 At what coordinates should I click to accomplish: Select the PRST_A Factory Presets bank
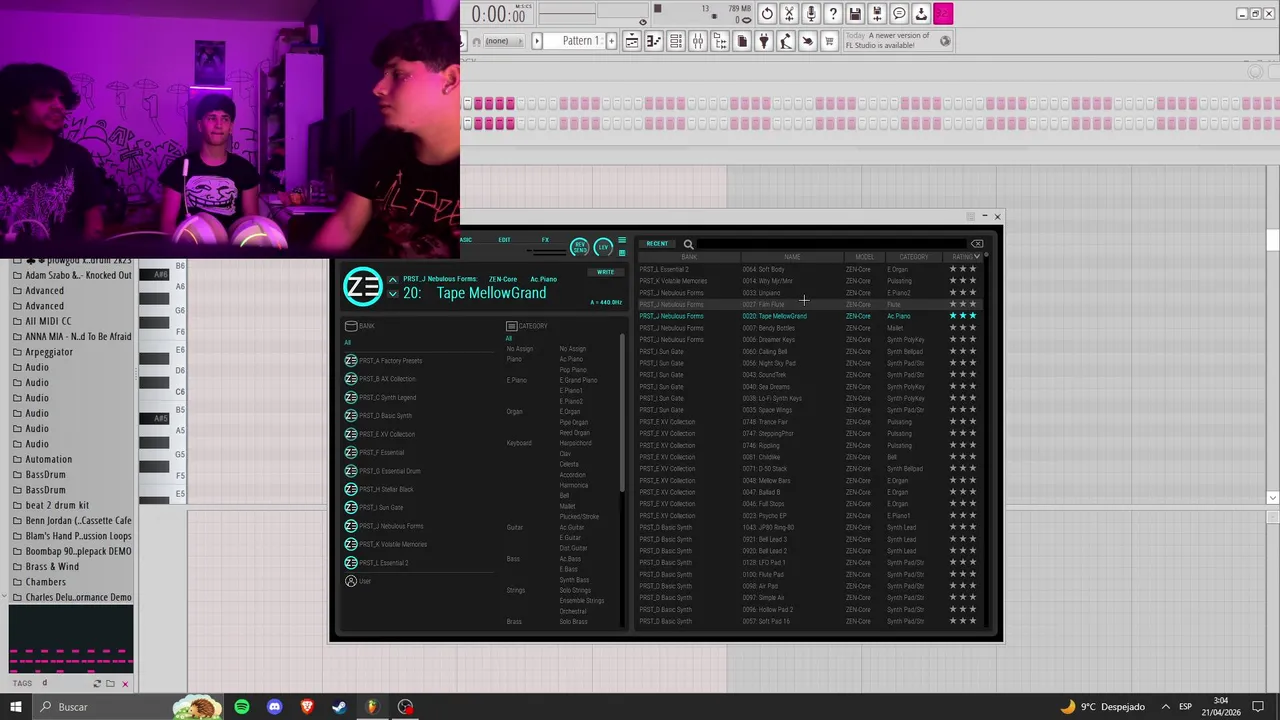coord(390,361)
